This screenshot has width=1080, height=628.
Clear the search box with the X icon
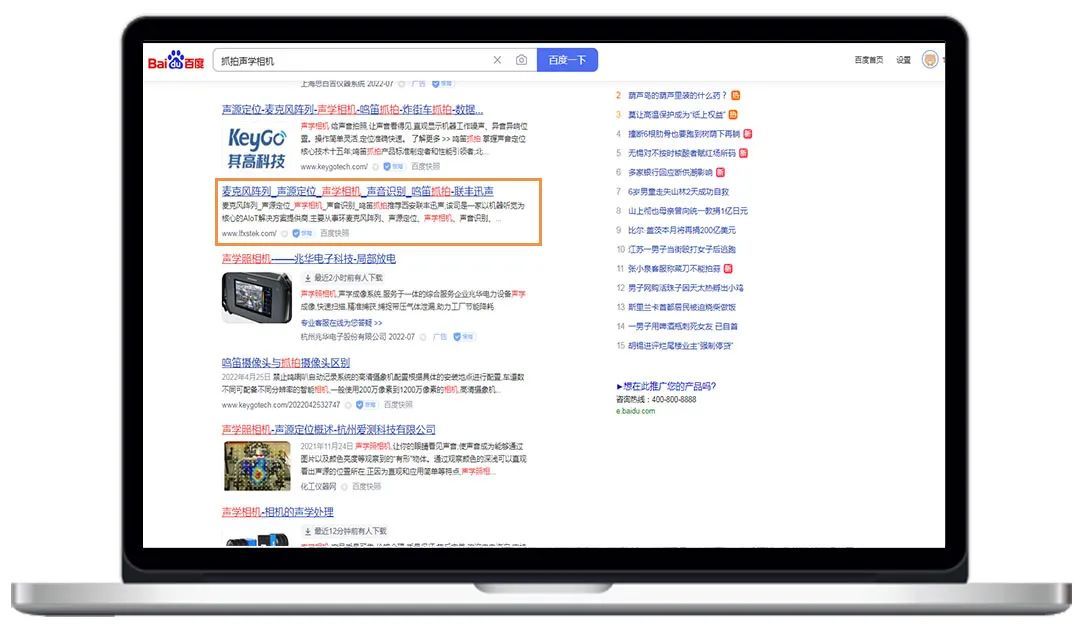(x=497, y=60)
